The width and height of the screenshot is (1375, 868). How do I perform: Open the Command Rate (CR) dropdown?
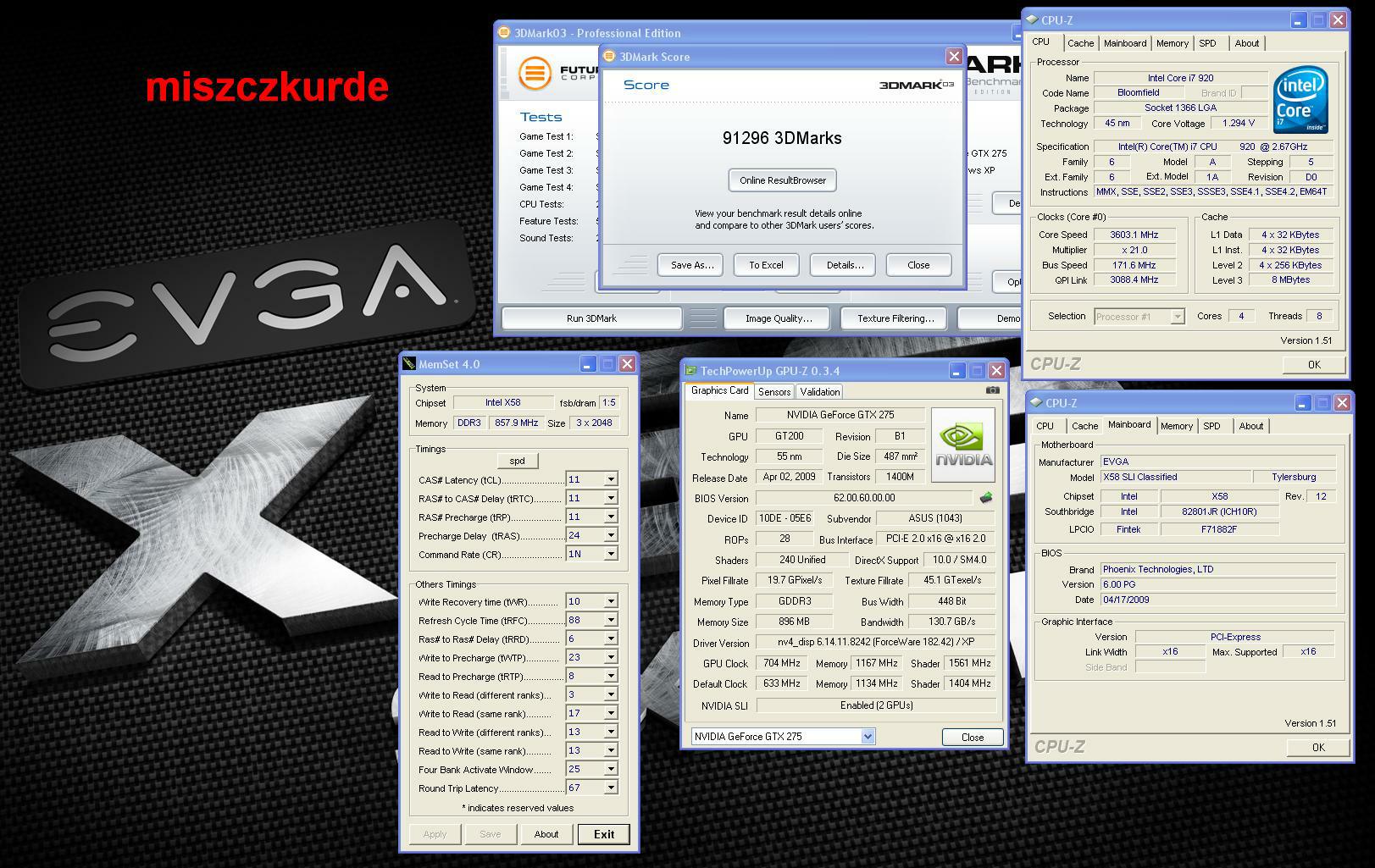click(610, 554)
